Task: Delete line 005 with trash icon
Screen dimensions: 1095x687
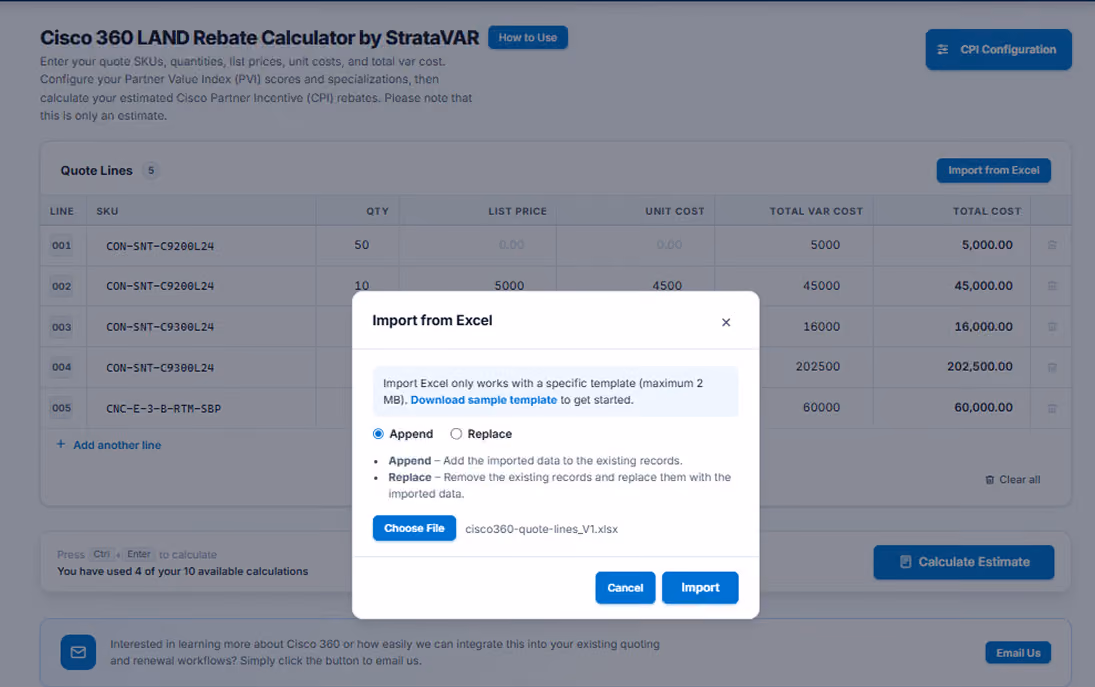Action: point(1052,408)
